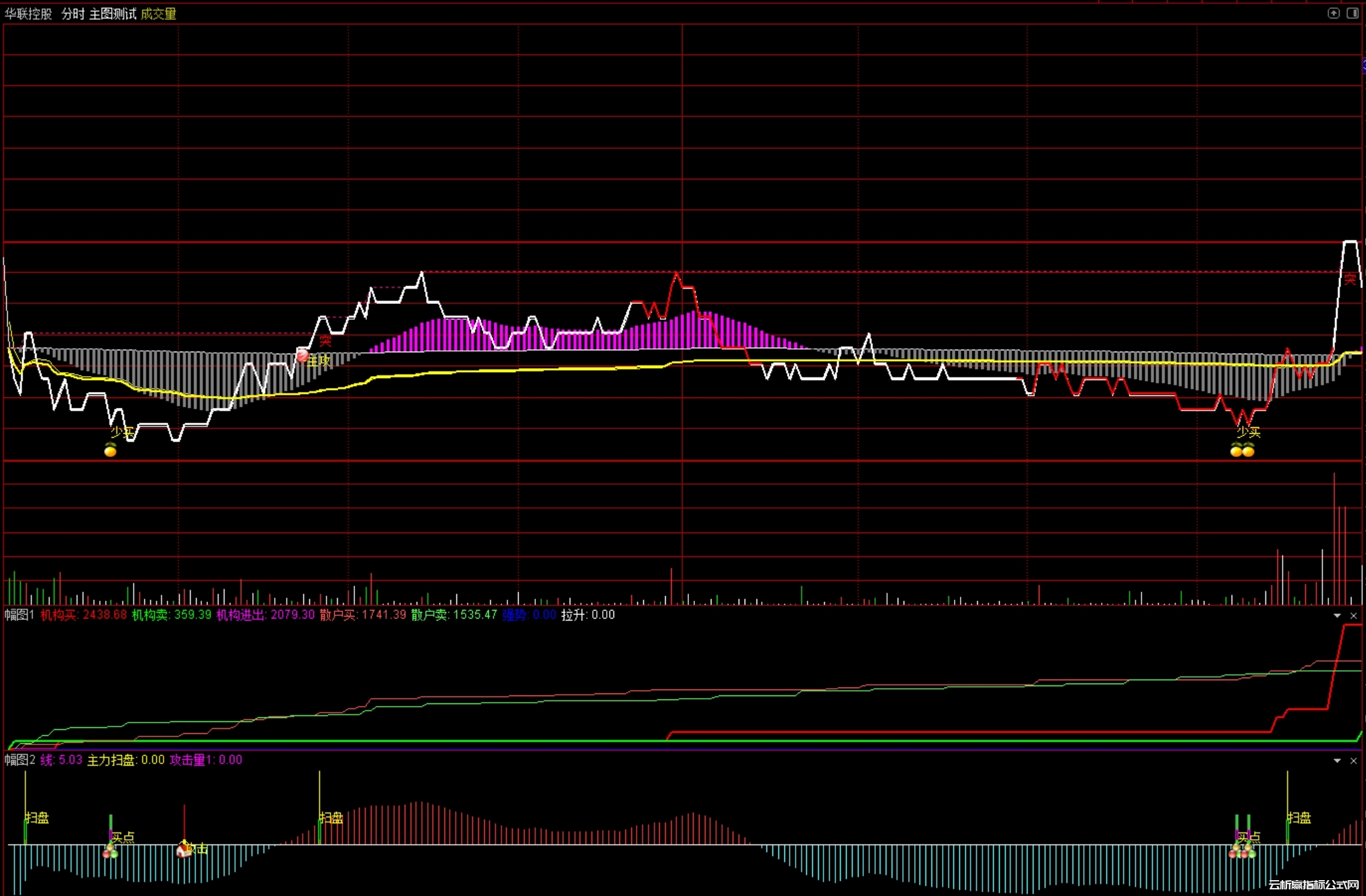Select the 成交量 label in header

pyautogui.click(x=158, y=14)
